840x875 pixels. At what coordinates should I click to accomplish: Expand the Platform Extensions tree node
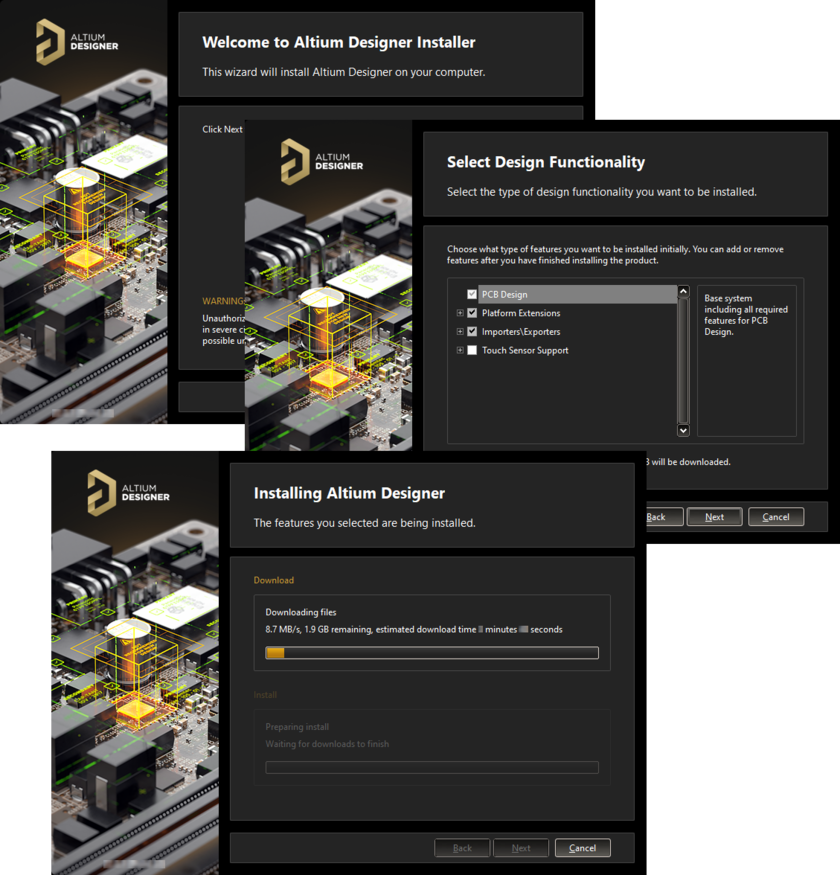click(x=459, y=312)
